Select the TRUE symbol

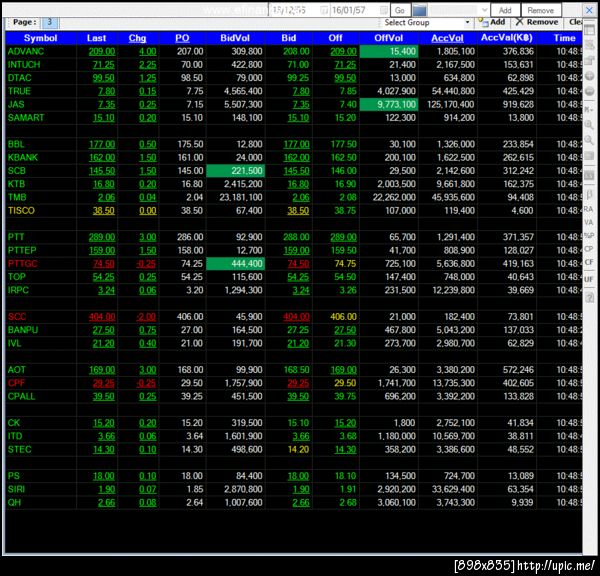coord(19,91)
